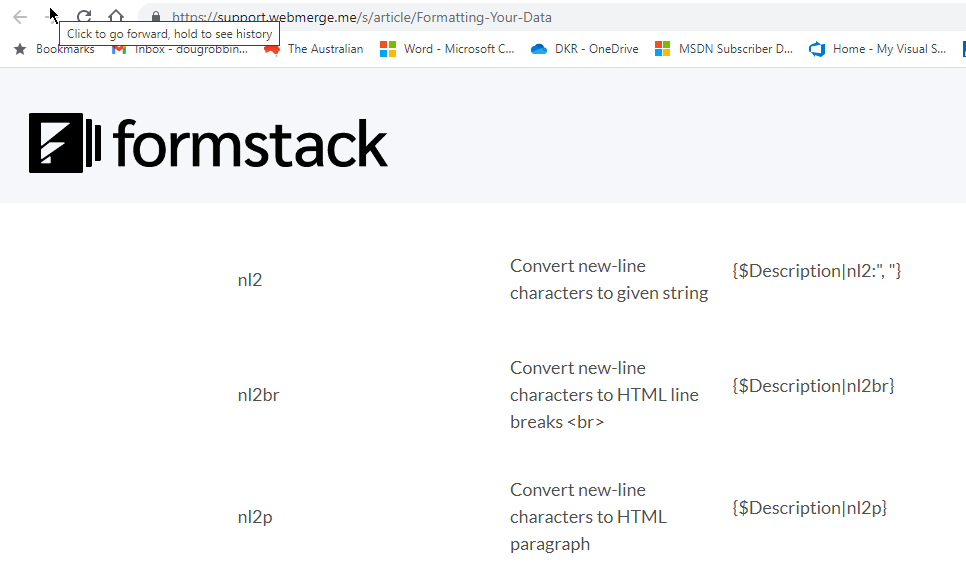The image size is (966, 577).
Task: Click The Australian bookmark icon
Action: click(x=272, y=48)
